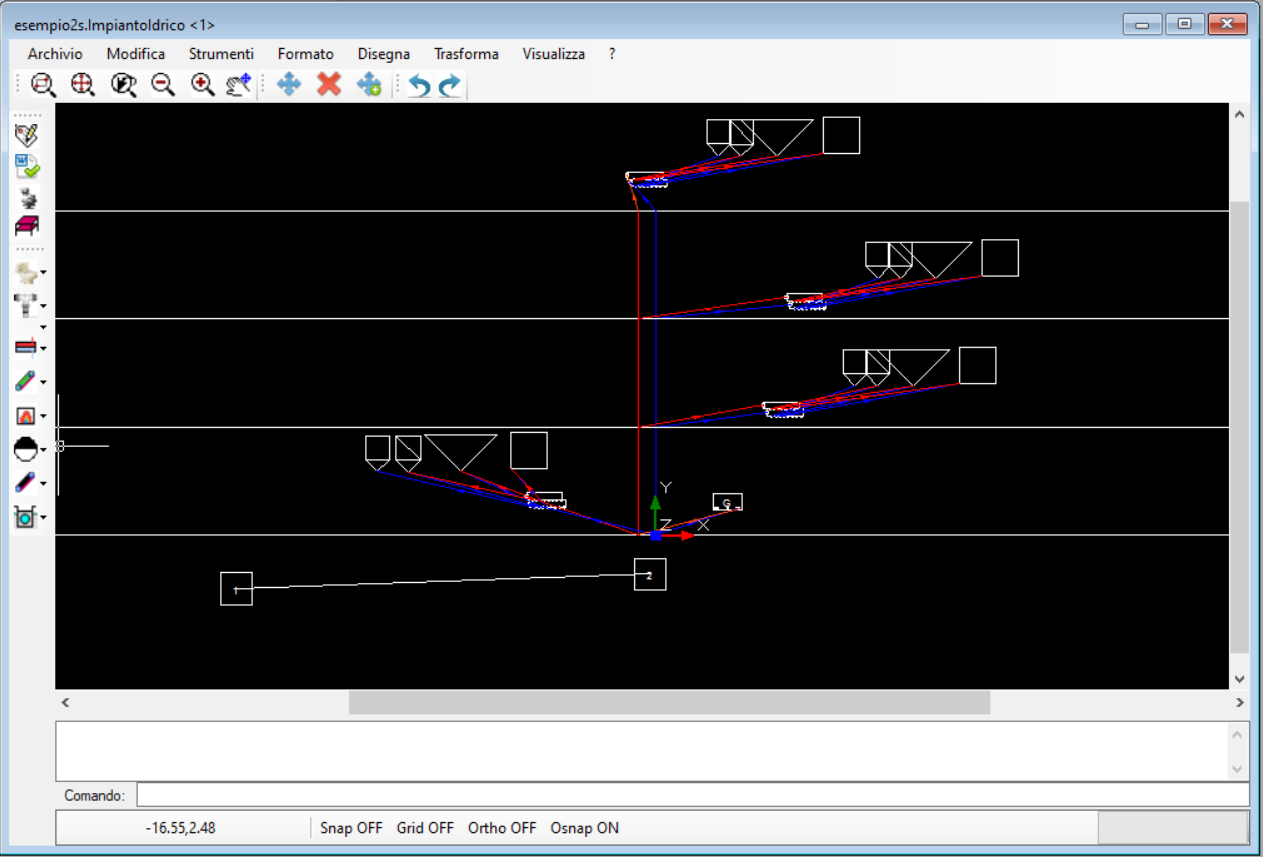The image size is (1263, 857).
Task: Expand the dropdown arrow beside the red pipe section icon
Action: pos(44,348)
